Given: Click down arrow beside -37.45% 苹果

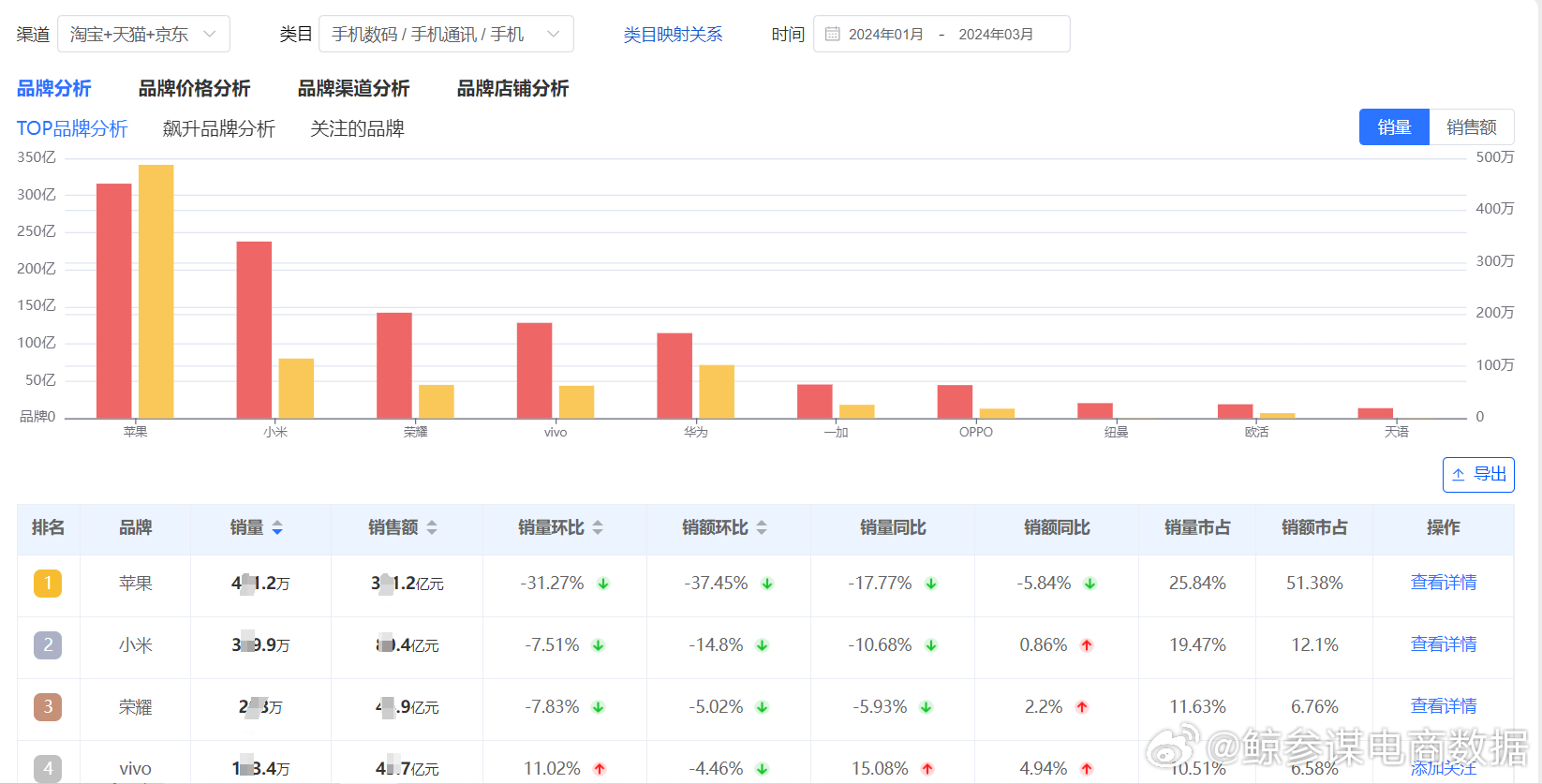Looking at the screenshot, I should (x=767, y=584).
